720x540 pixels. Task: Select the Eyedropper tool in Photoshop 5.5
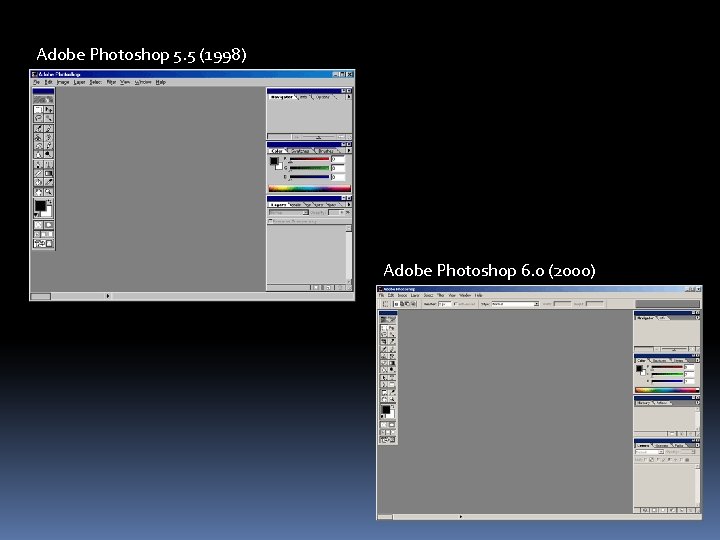point(49,182)
